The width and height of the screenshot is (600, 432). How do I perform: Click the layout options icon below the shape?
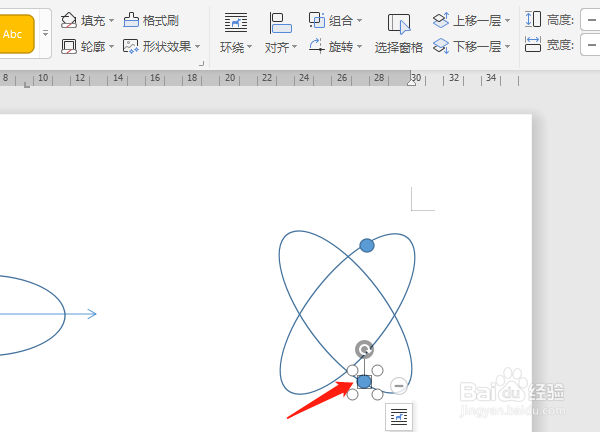399,417
